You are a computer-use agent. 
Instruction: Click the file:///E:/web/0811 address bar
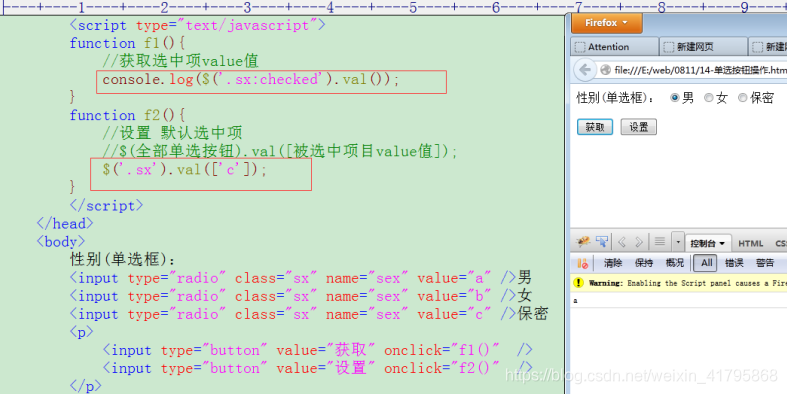(x=693, y=70)
